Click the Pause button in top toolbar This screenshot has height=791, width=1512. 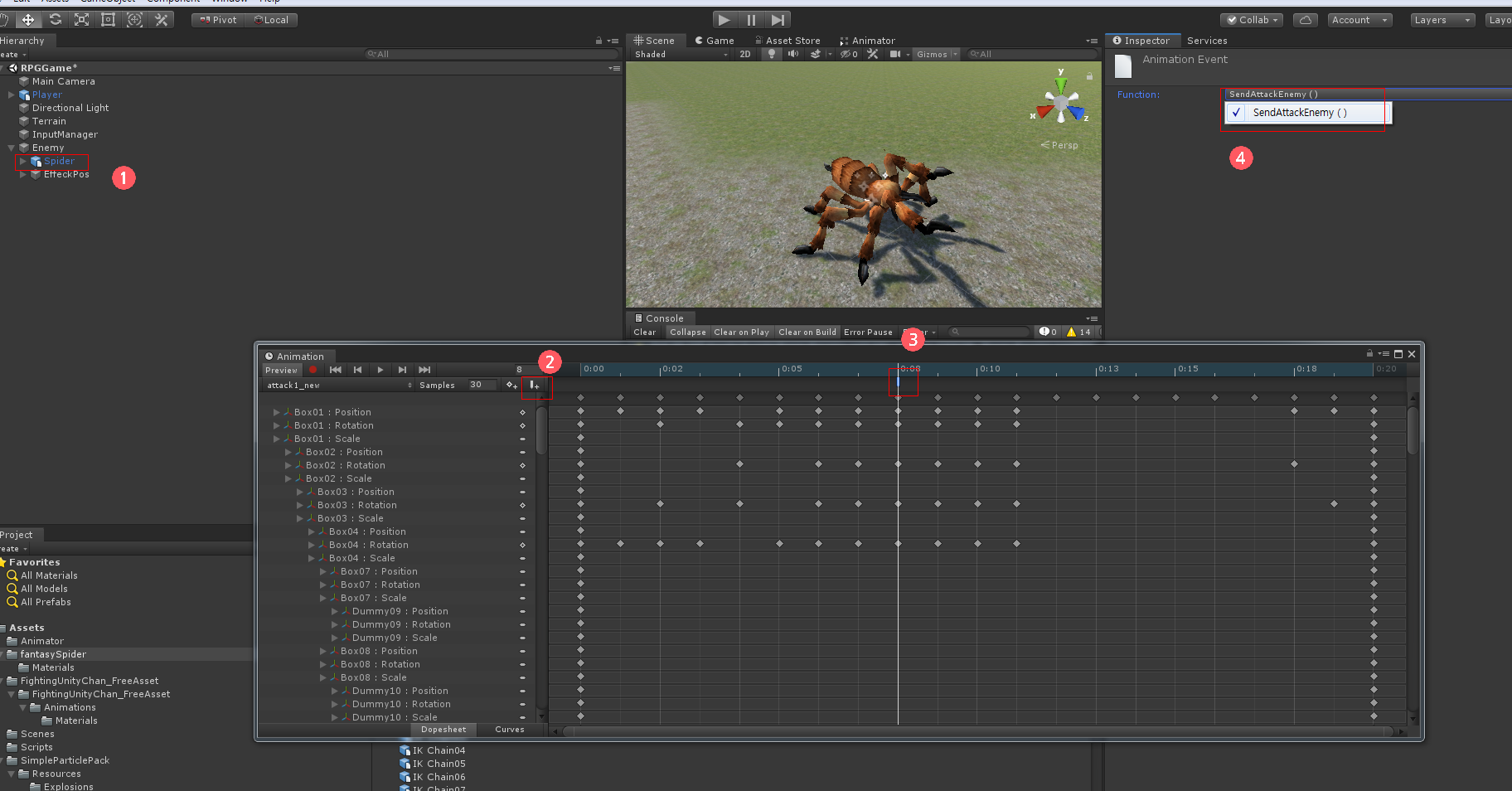click(x=751, y=20)
